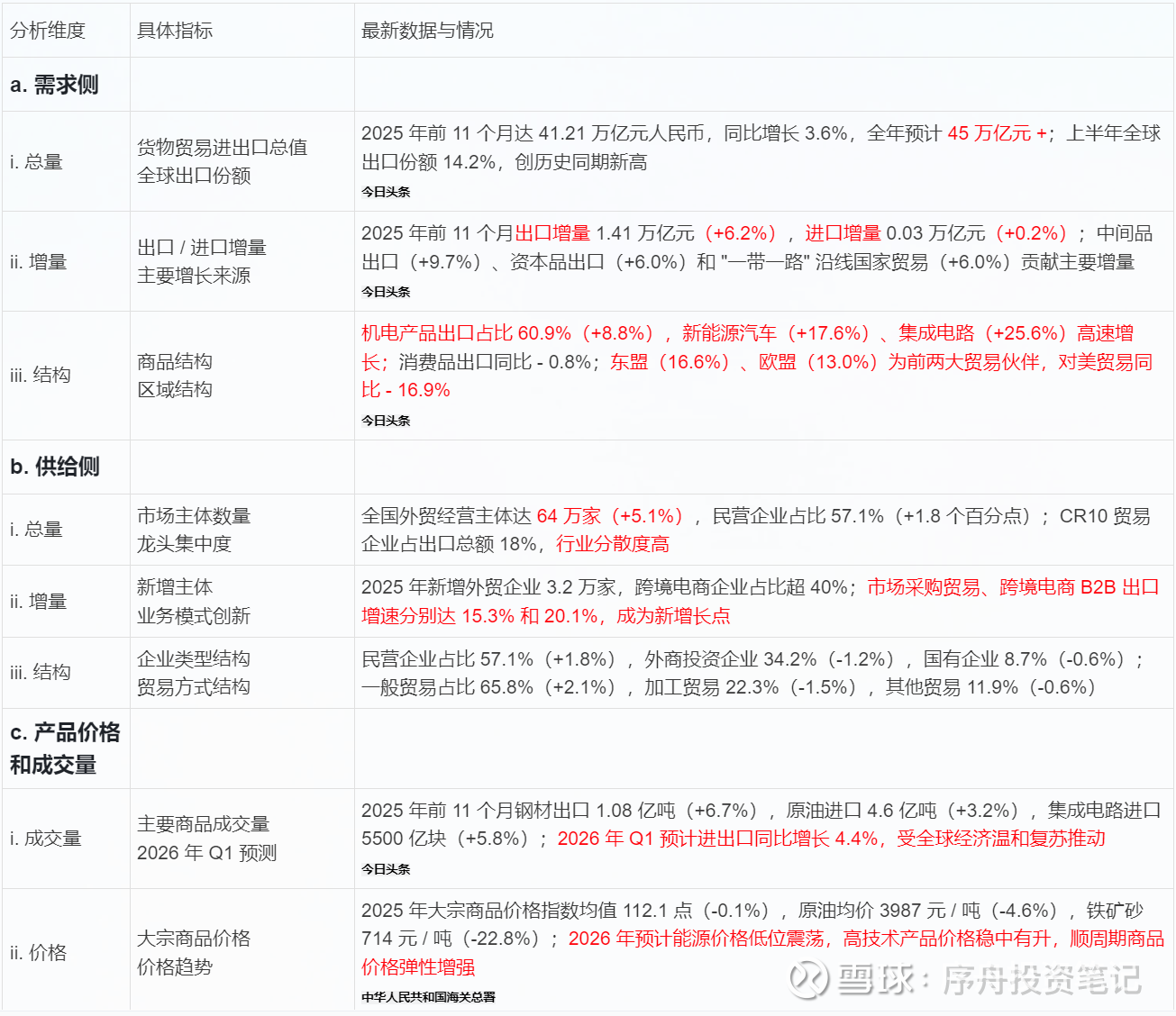
Task: Click the red 出口增量 text in the data column
Action: [552, 233]
